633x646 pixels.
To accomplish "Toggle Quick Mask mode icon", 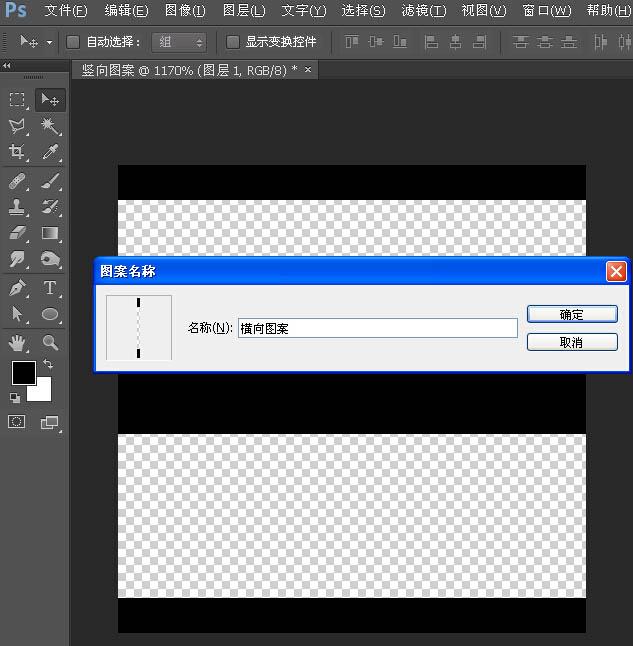I will click(x=17, y=422).
